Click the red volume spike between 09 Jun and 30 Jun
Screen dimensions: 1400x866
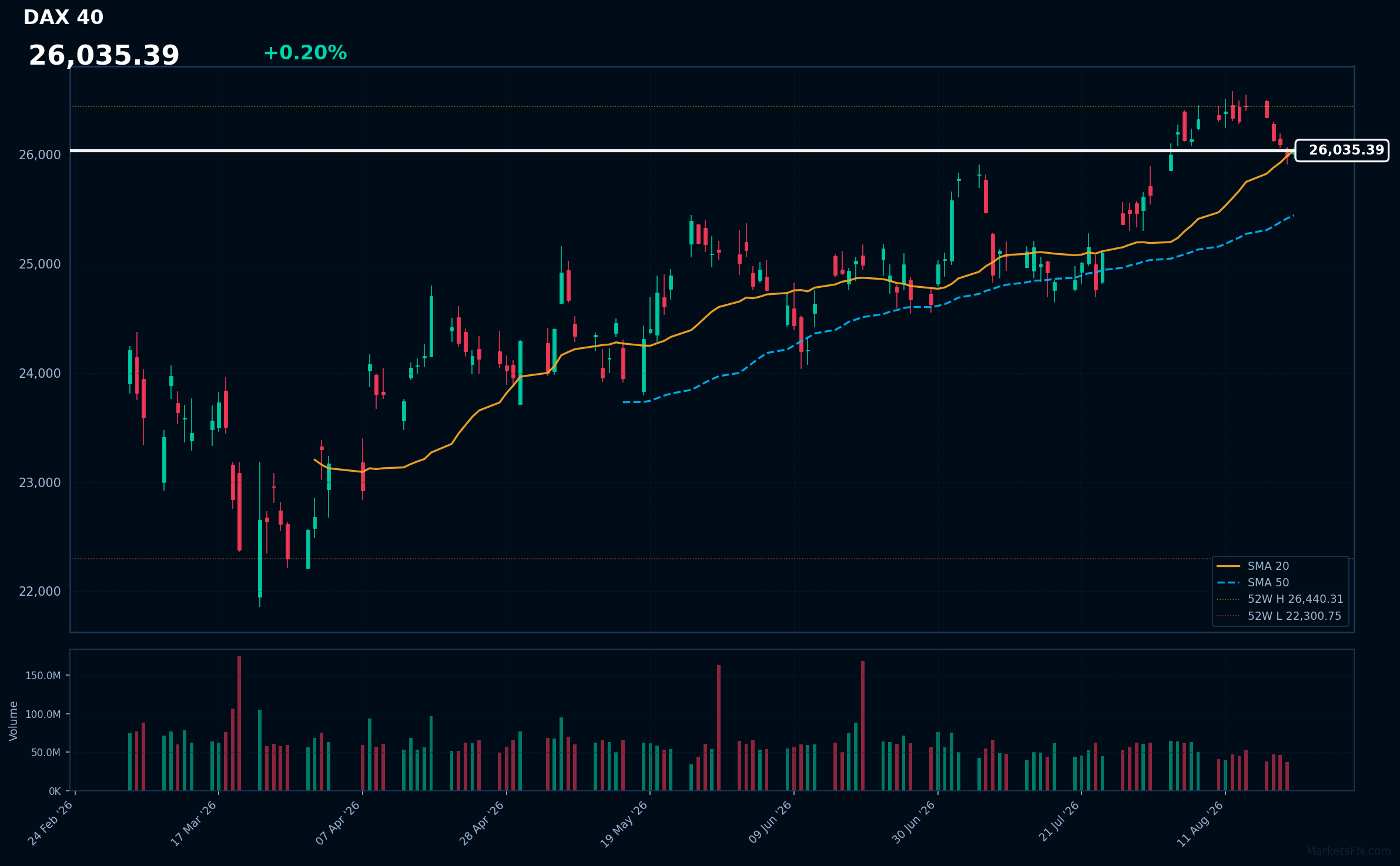pyautogui.click(x=863, y=726)
